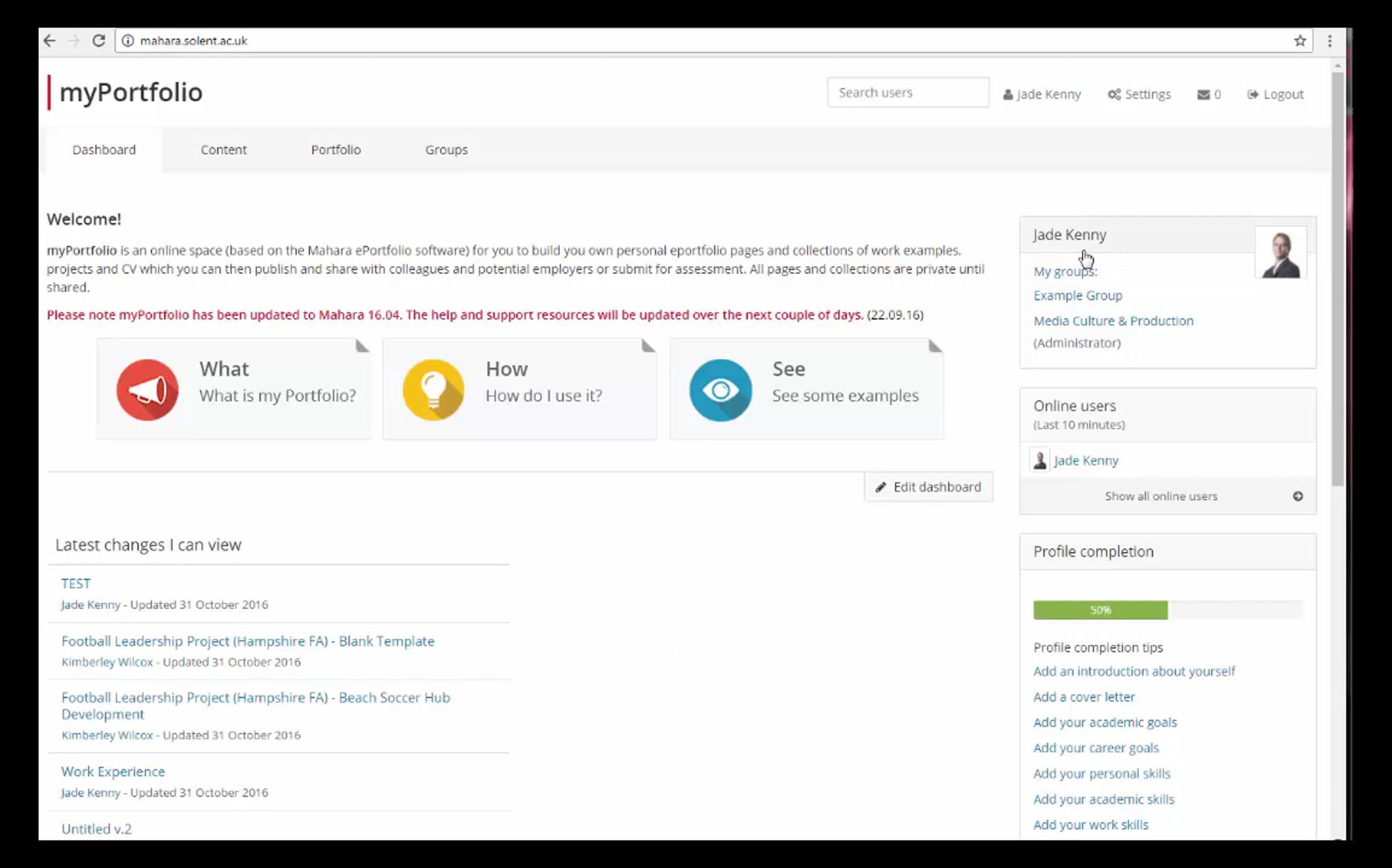The width and height of the screenshot is (1392, 868).
Task: Click the red megaphone What icon
Action: point(147,390)
